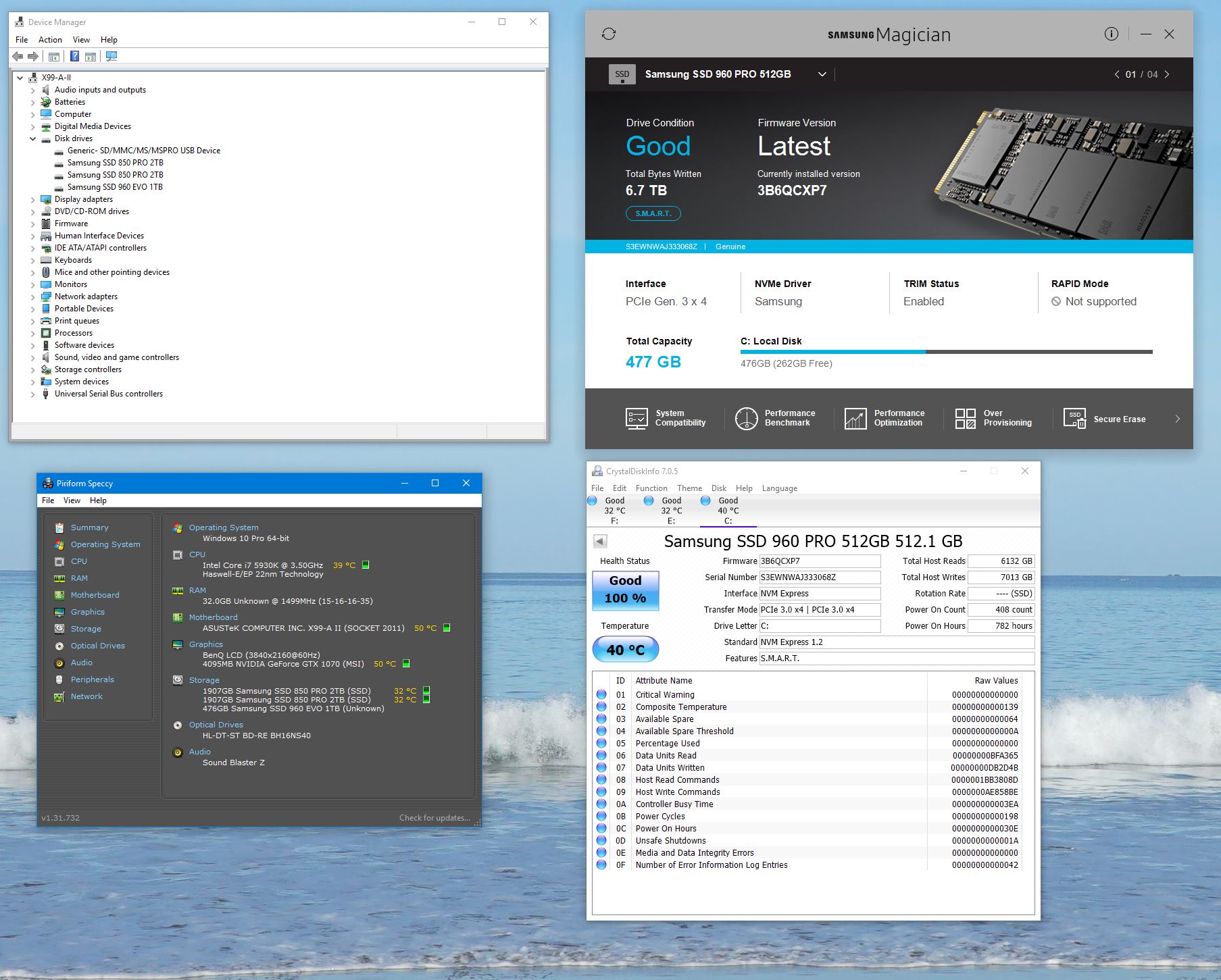This screenshot has height=980, width=1221.
Task: Go to previous drive arrow in Magician
Action: click(x=1117, y=74)
